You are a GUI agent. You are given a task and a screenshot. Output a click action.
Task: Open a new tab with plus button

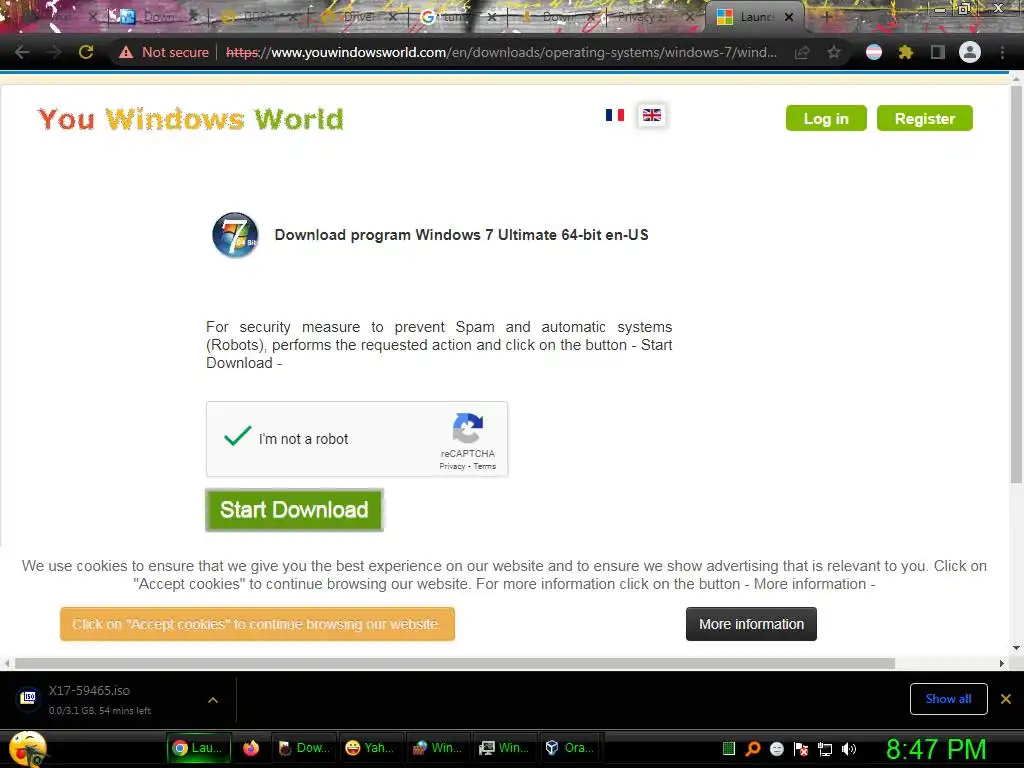coord(826,17)
